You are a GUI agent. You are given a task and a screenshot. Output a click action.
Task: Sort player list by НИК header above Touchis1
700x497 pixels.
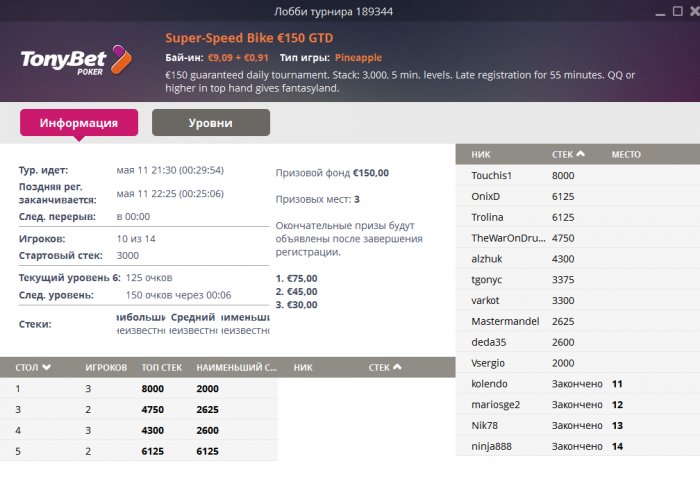click(x=480, y=155)
